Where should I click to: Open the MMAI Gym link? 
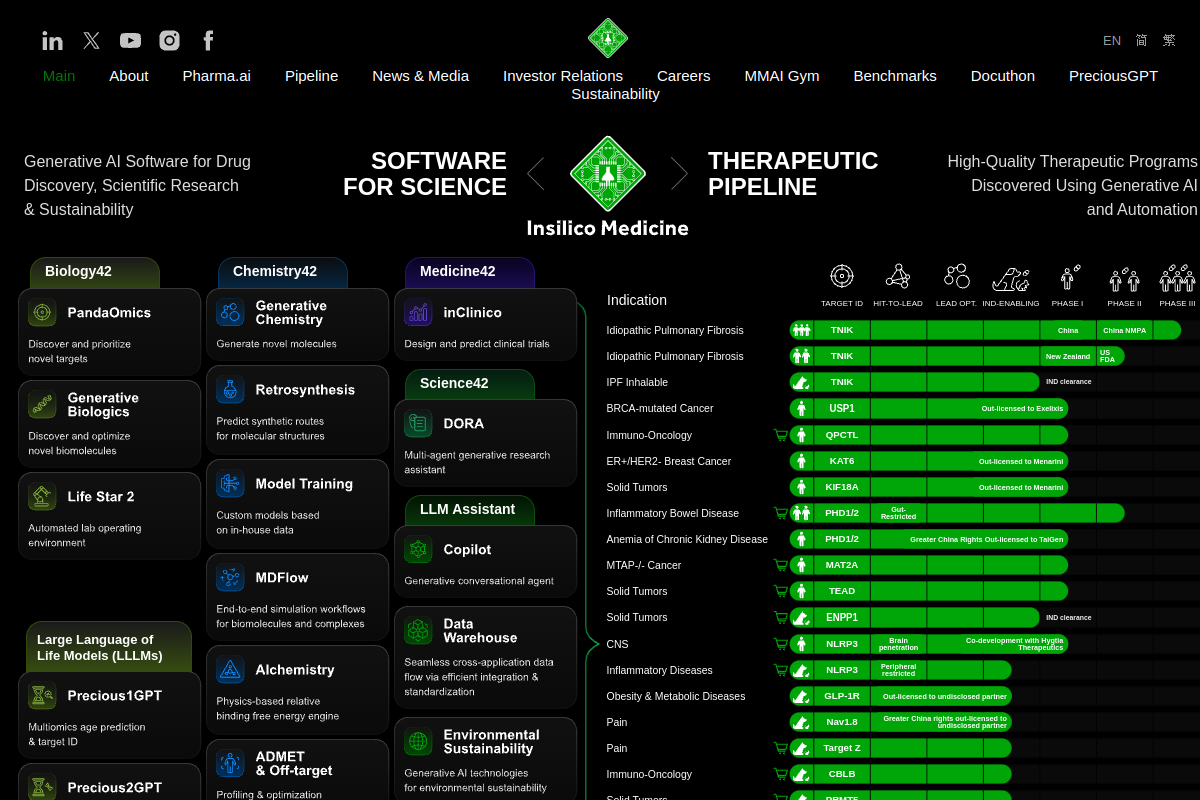782,76
